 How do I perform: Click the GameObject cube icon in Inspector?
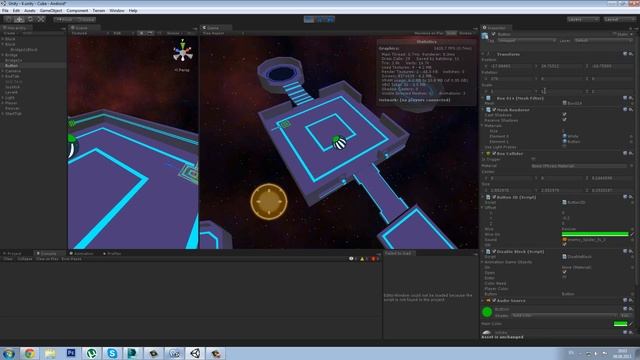[x=485, y=36]
